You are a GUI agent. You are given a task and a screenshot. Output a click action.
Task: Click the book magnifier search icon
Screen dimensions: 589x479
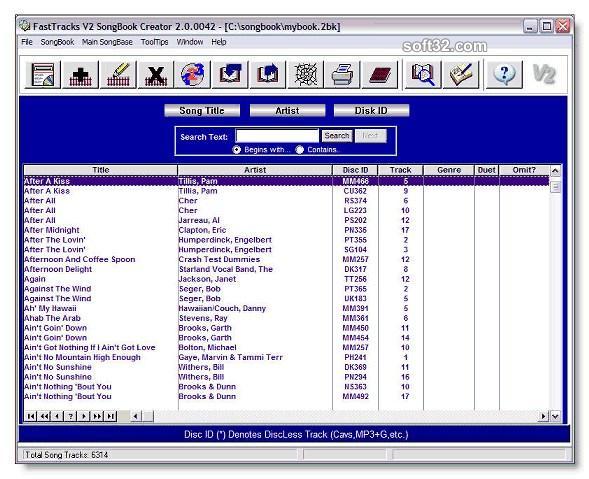pos(423,74)
